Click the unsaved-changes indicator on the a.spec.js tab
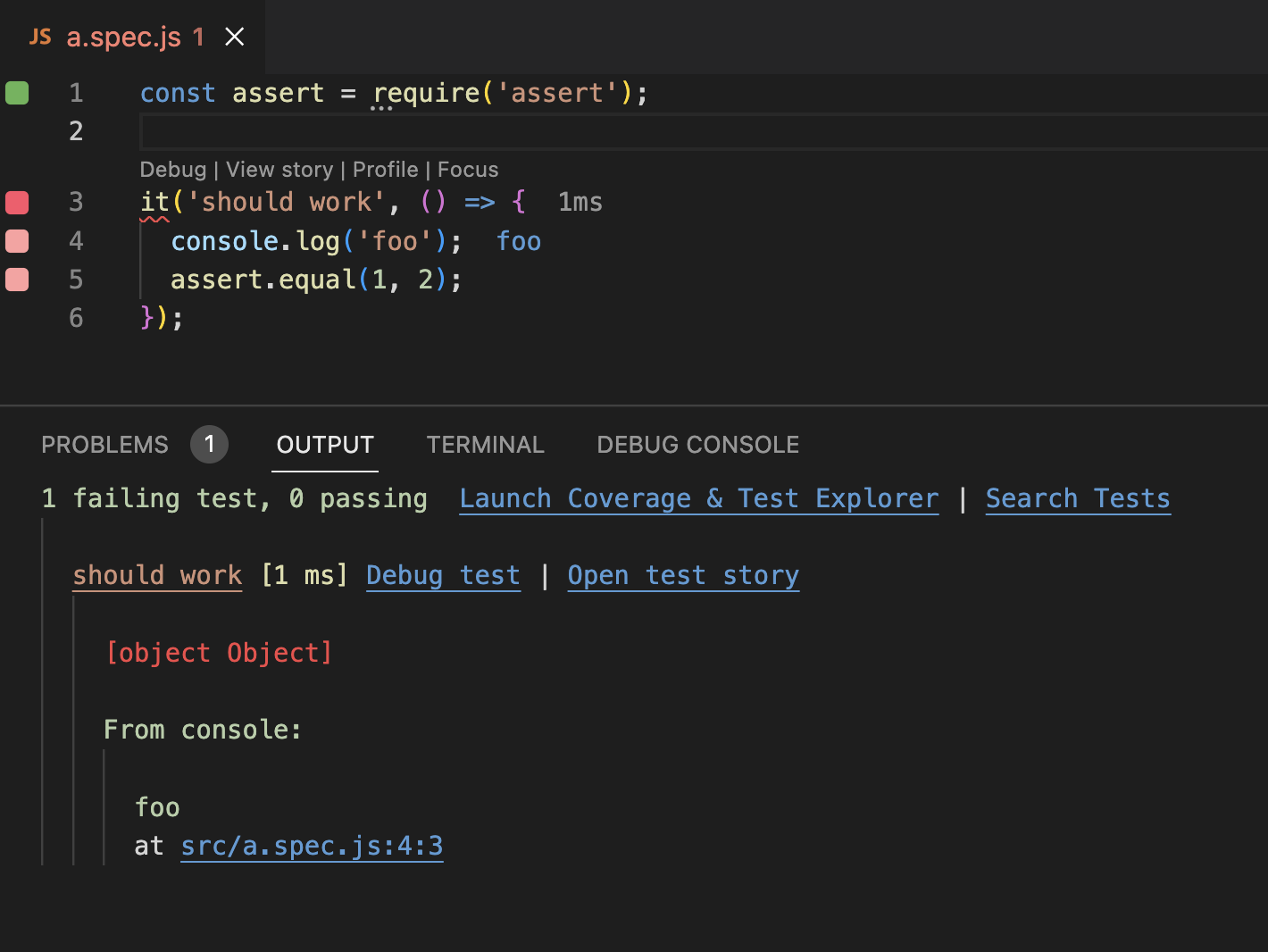Image resolution: width=1268 pixels, height=952 pixels. click(x=196, y=38)
